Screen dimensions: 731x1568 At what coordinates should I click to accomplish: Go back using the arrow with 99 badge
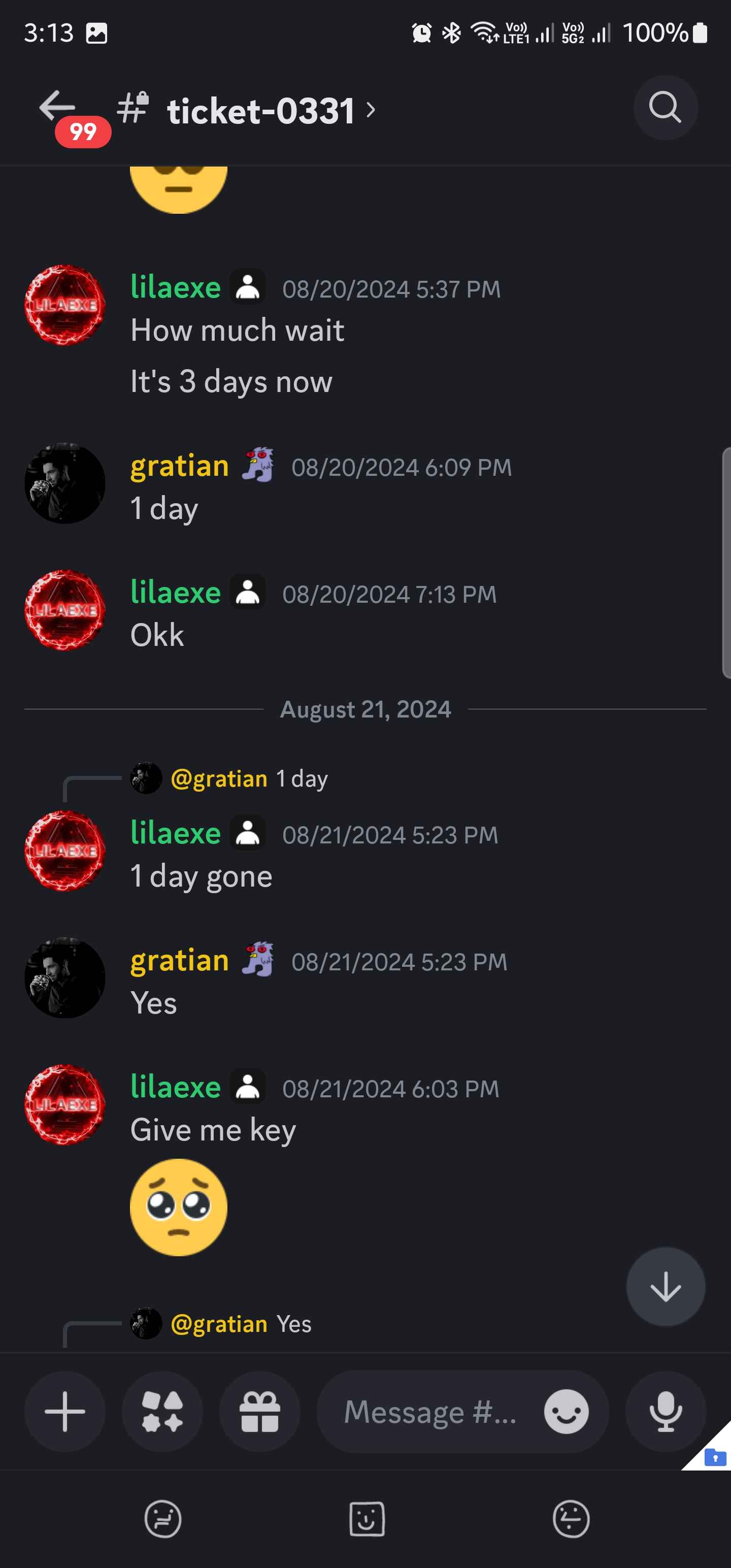(x=58, y=108)
